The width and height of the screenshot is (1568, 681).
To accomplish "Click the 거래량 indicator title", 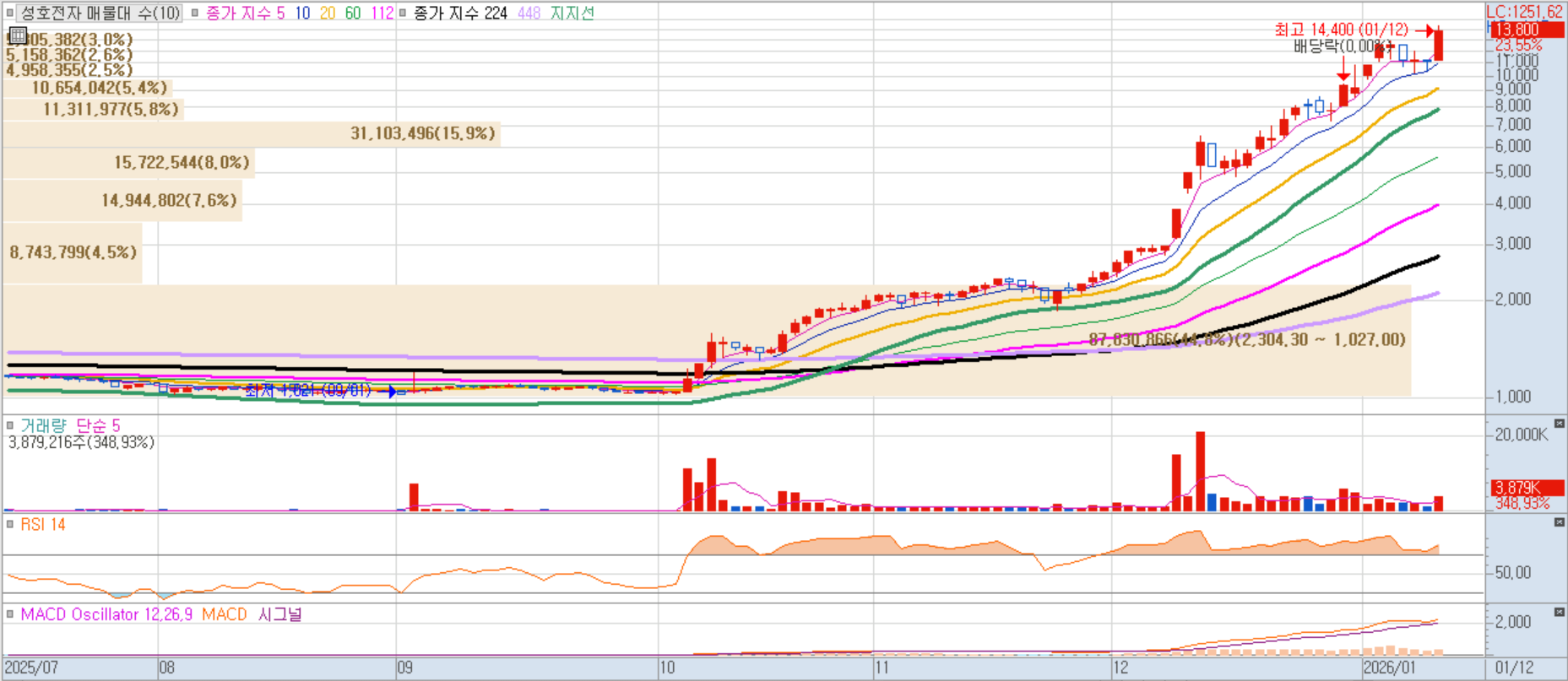I will click(x=43, y=425).
